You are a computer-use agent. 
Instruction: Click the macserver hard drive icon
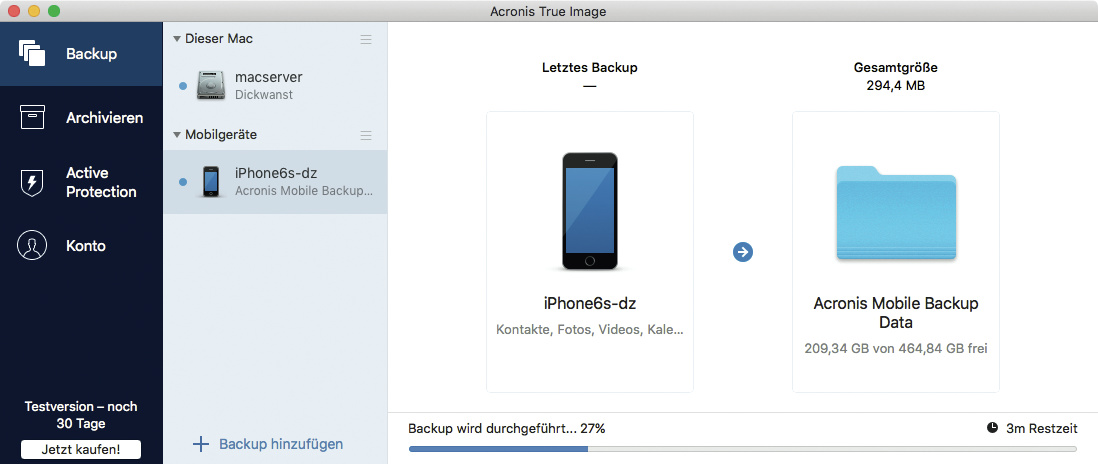[211, 85]
